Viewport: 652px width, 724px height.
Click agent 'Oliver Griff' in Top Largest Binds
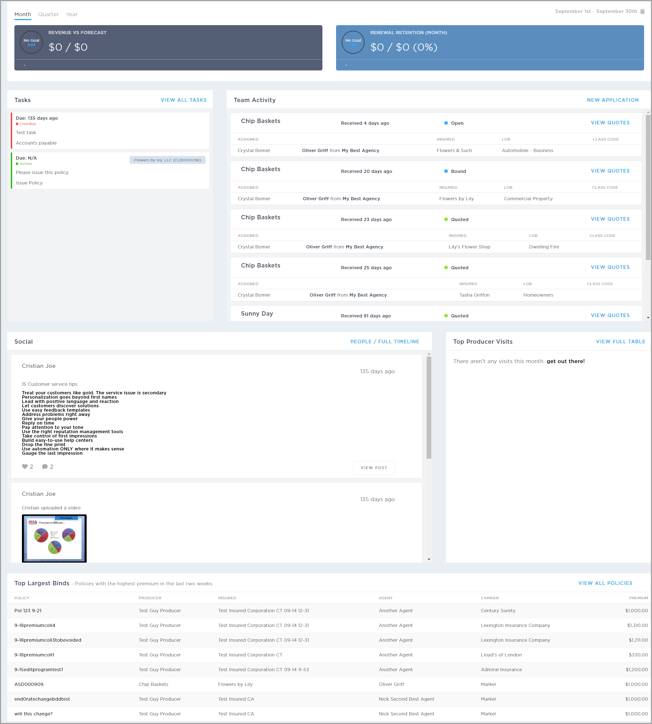[x=392, y=684]
